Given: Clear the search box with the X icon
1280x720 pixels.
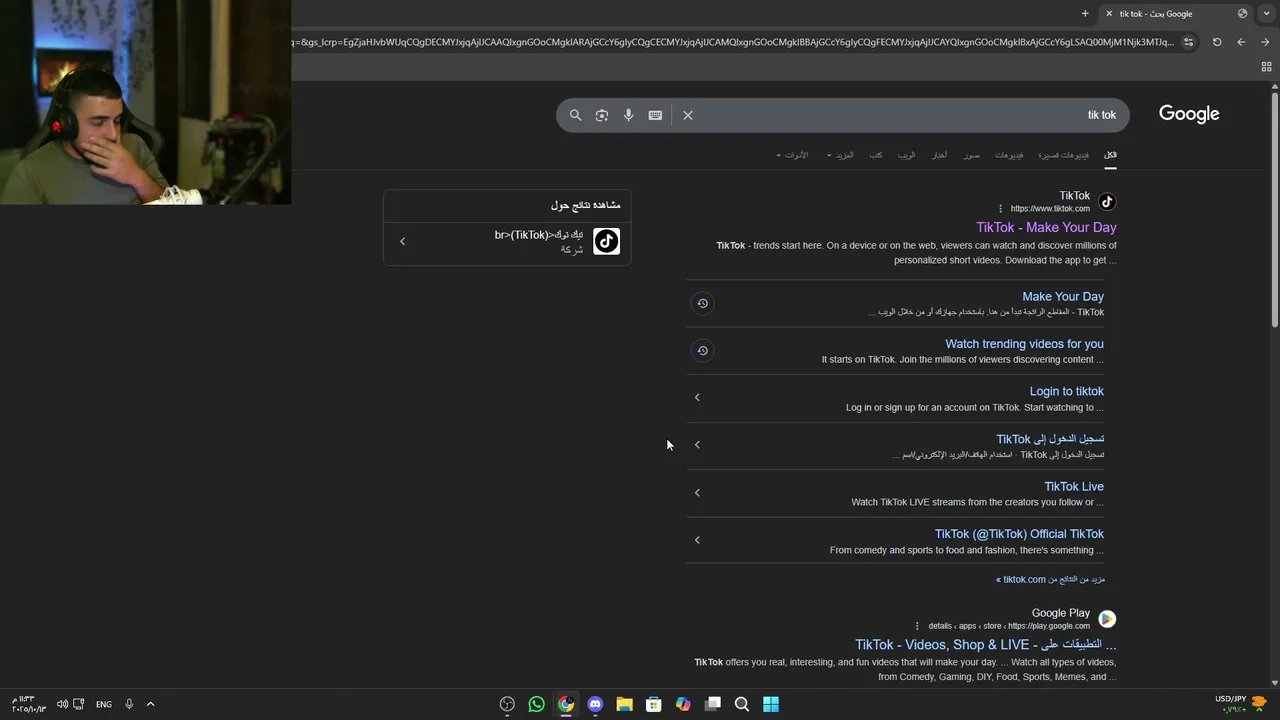Looking at the screenshot, I should click(x=688, y=115).
